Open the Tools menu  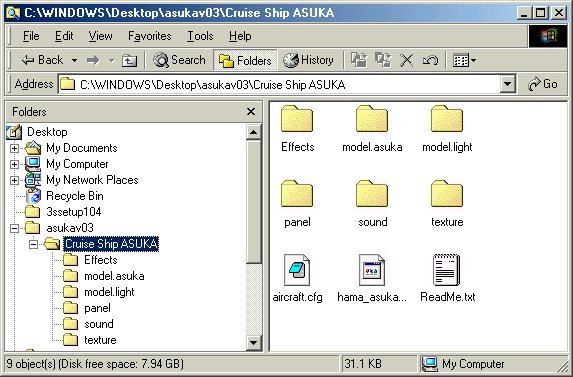click(200, 36)
